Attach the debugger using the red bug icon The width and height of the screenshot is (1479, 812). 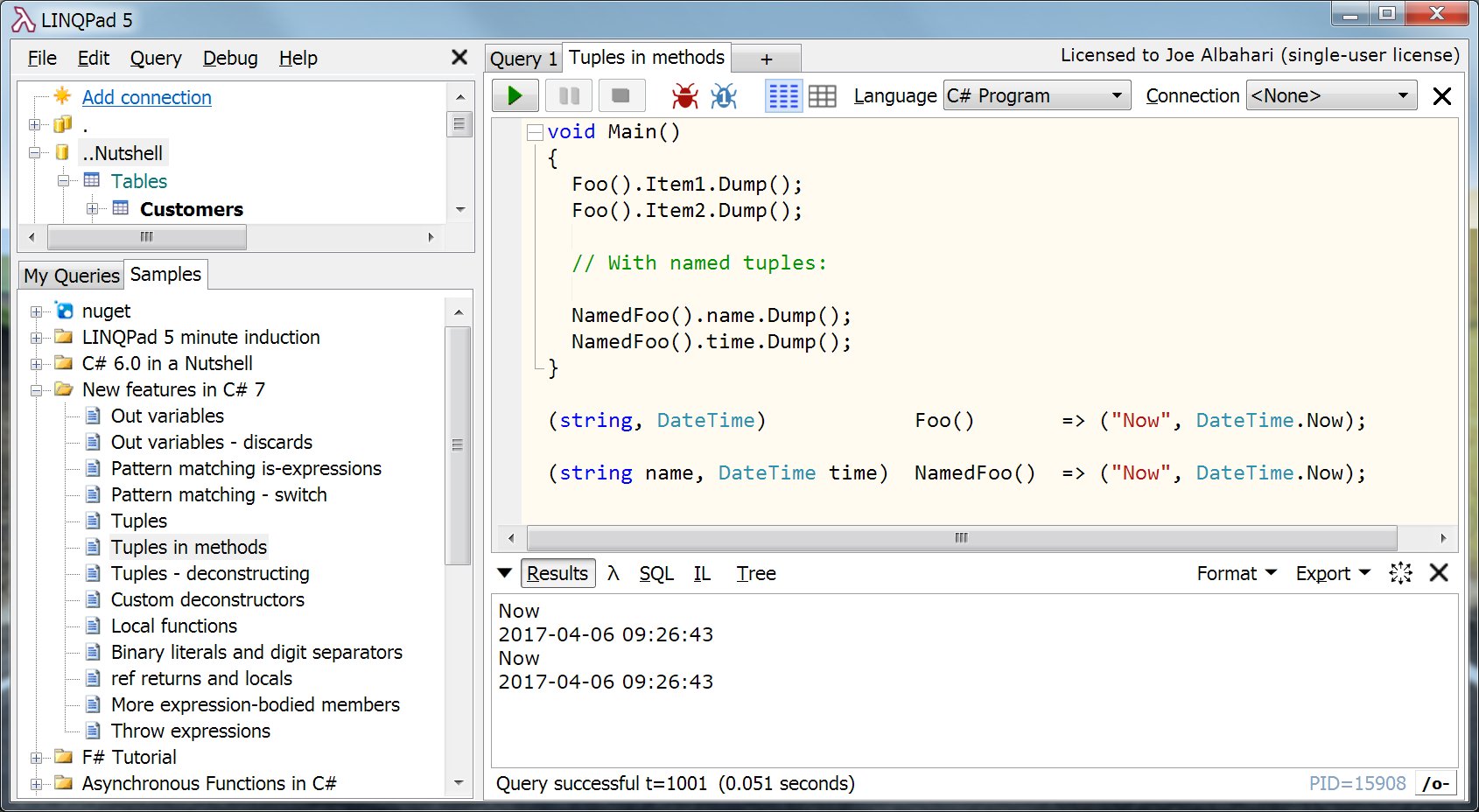pyautogui.click(x=686, y=95)
